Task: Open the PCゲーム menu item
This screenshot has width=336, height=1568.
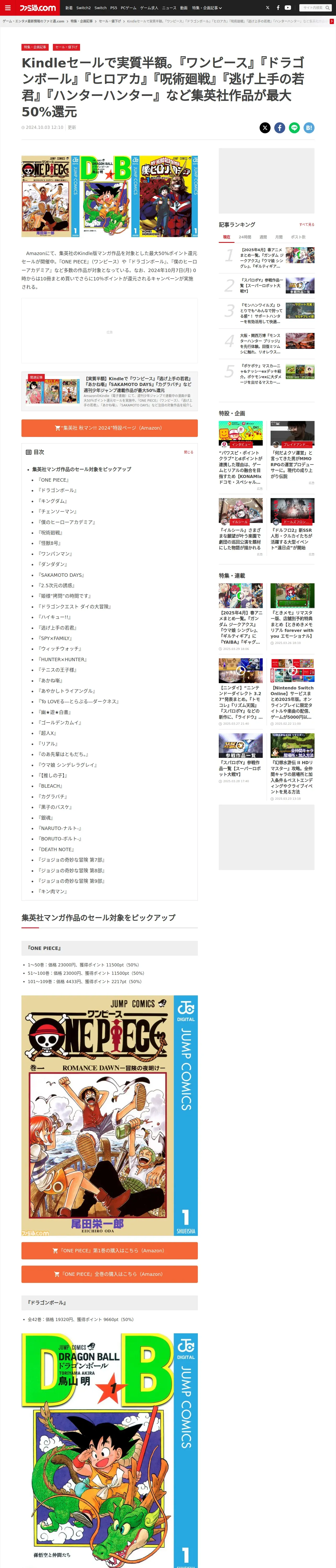Action: click(x=129, y=8)
